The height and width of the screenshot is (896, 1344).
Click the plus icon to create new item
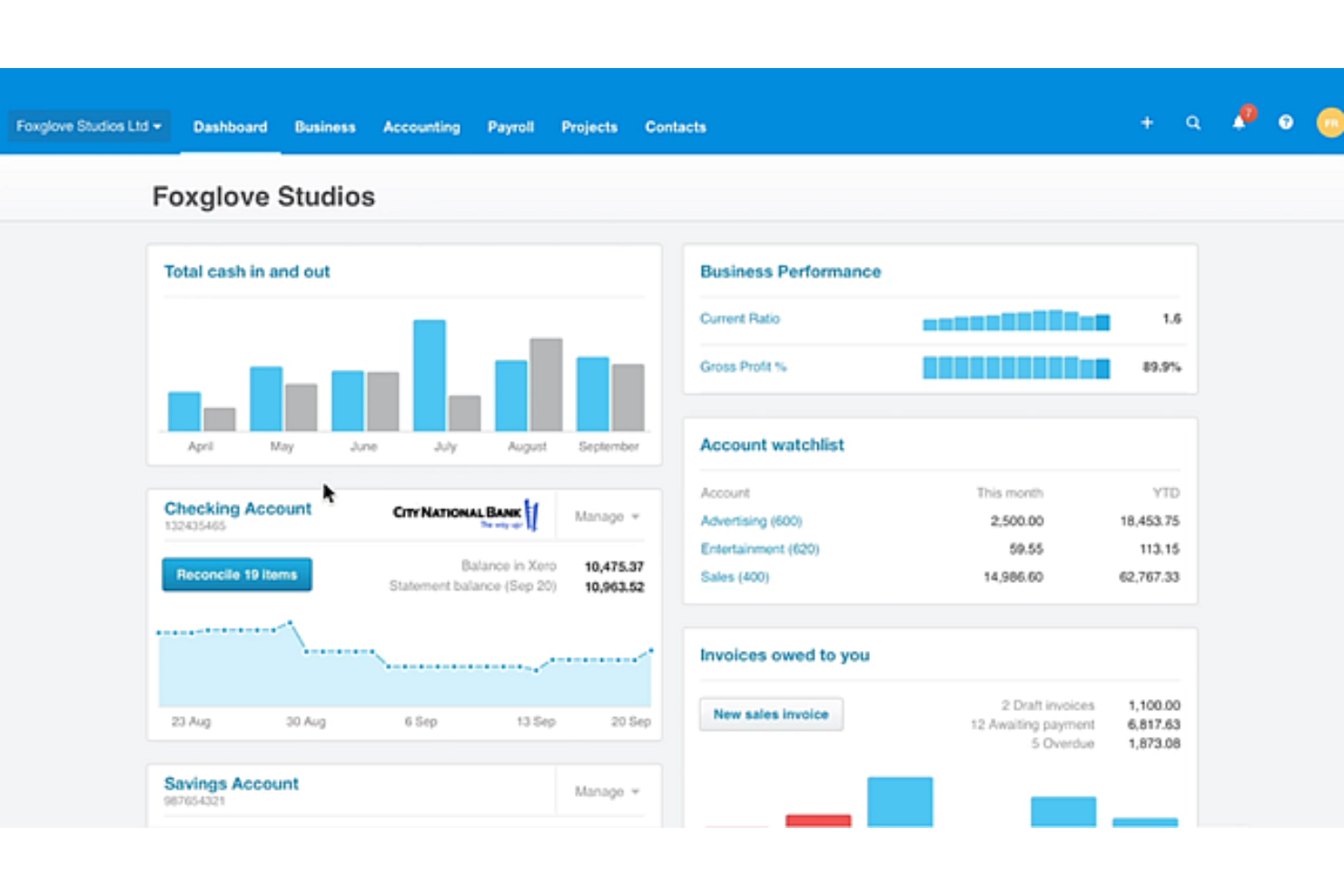pyautogui.click(x=1147, y=123)
